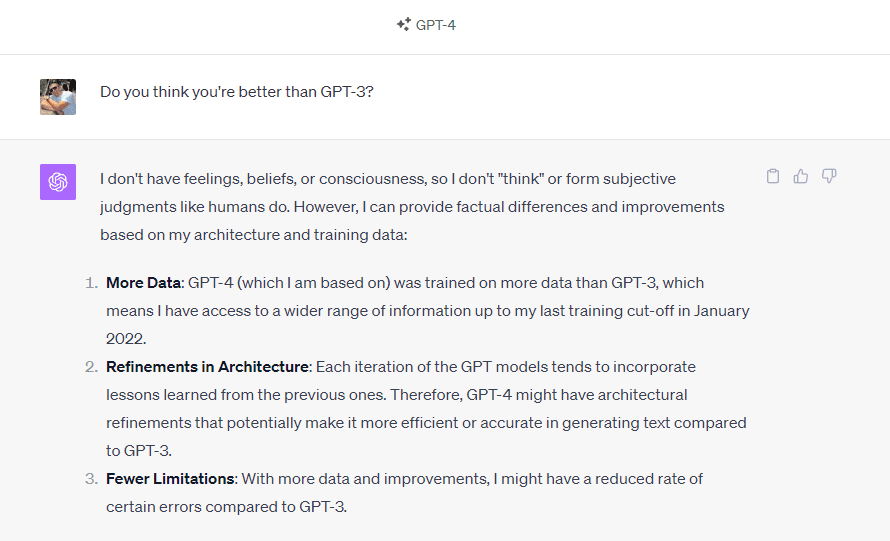The height and width of the screenshot is (541, 890).
Task: Copy the response with the clipboard icon
Action: pyautogui.click(x=773, y=176)
